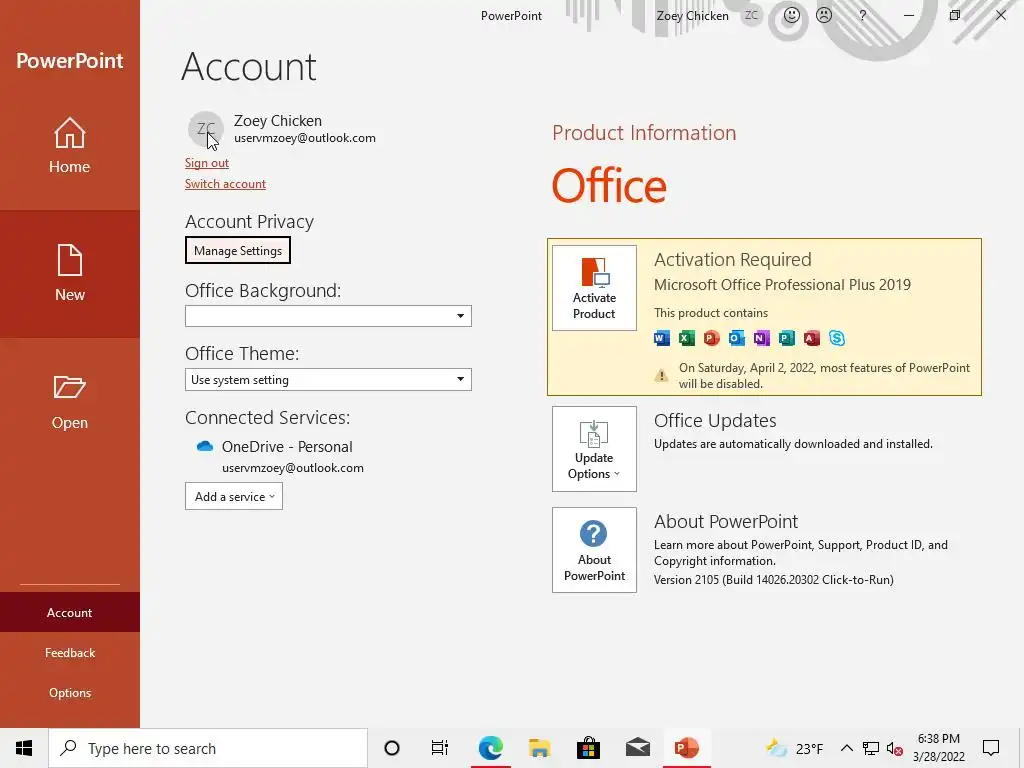Image resolution: width=1024 pixels, height=768 pixels.
Task: Click the Skype app icon in product list
Action: [x=837, y=338]
